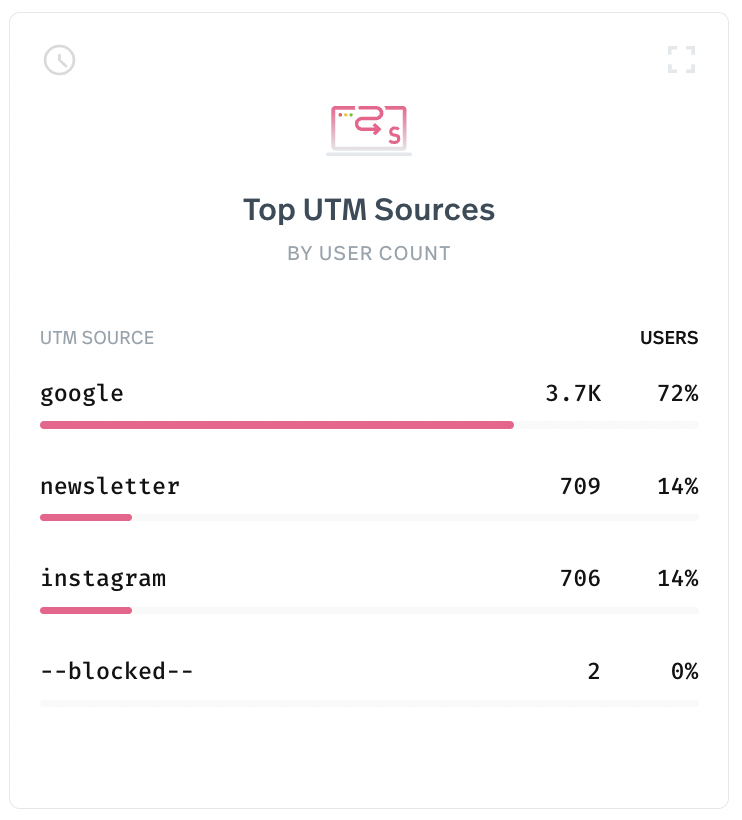The width and height of the screenshot is (742, 820).
Task: Click the instagram pink progress bar
Action: coord(86,610)
